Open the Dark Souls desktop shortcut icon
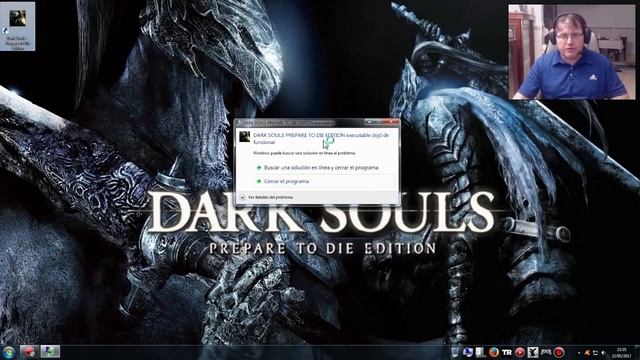The width and height of the screenshot is (640, 360). point(18,27)
